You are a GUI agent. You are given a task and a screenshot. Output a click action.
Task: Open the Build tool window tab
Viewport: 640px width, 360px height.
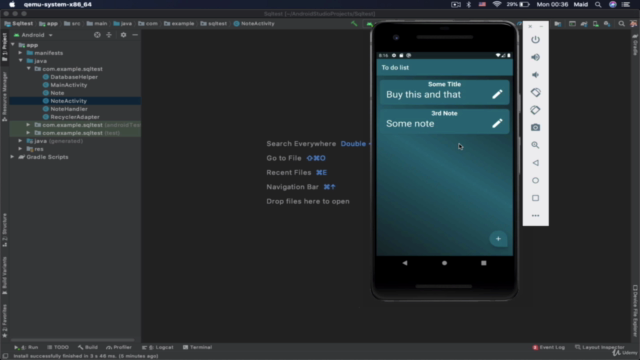(88, 347)
